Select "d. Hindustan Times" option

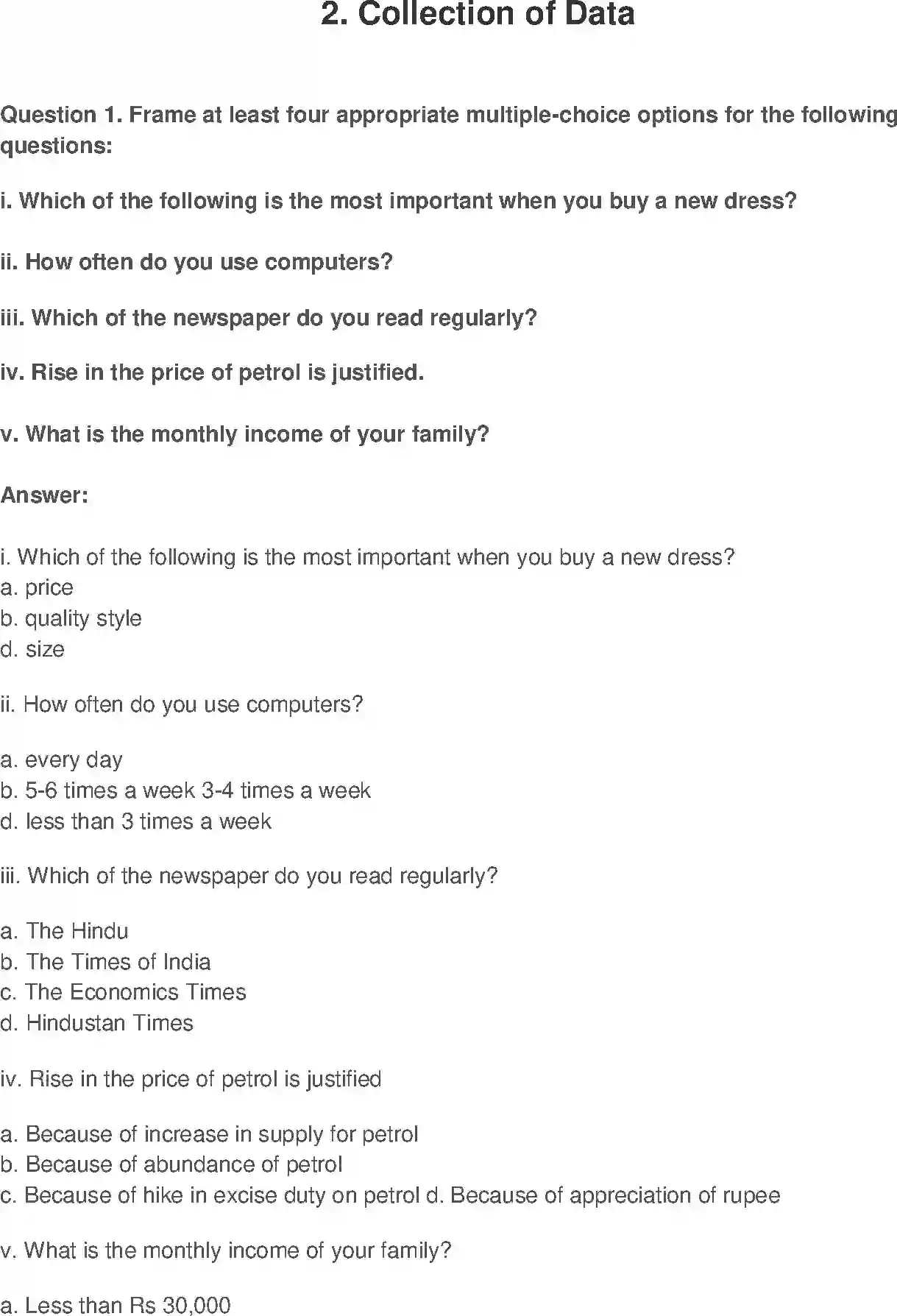(97, 1023)
